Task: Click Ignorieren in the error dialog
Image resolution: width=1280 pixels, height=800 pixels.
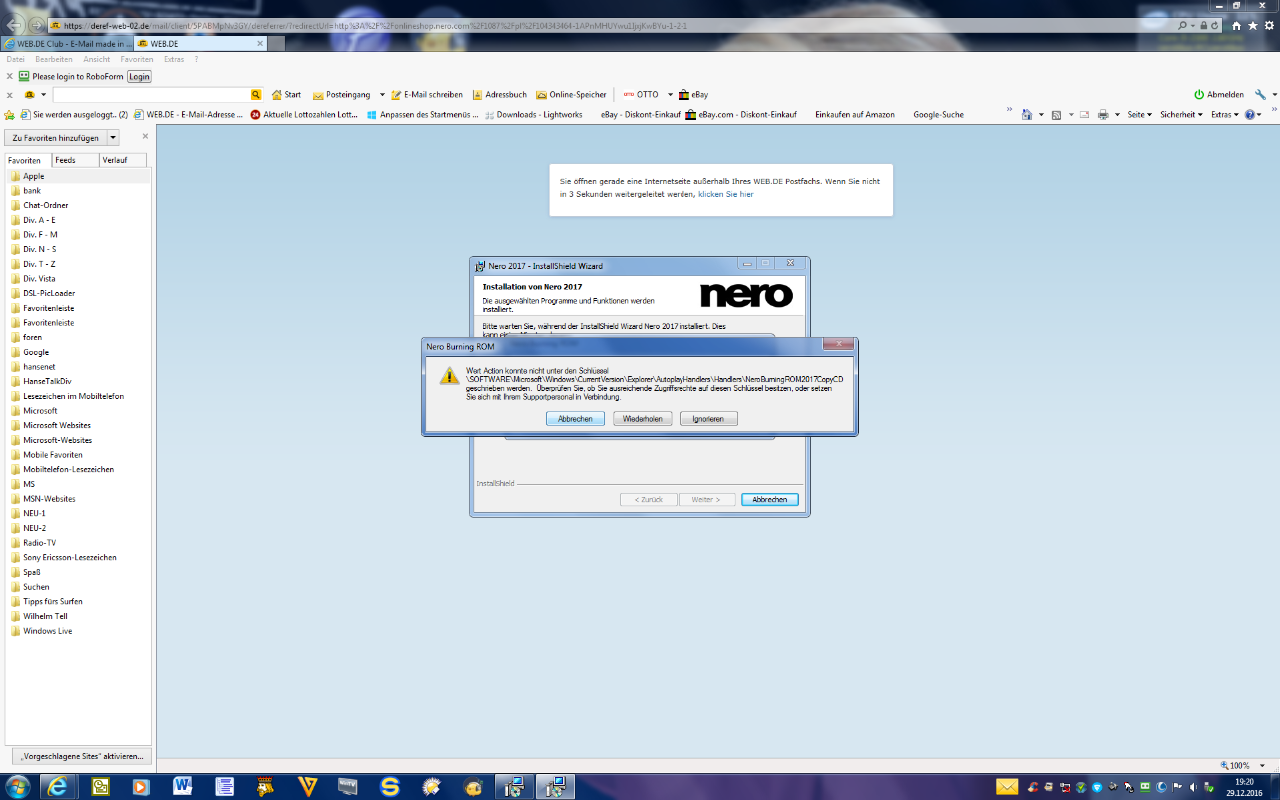Action: pyautogui.click(x=708, y=419)
